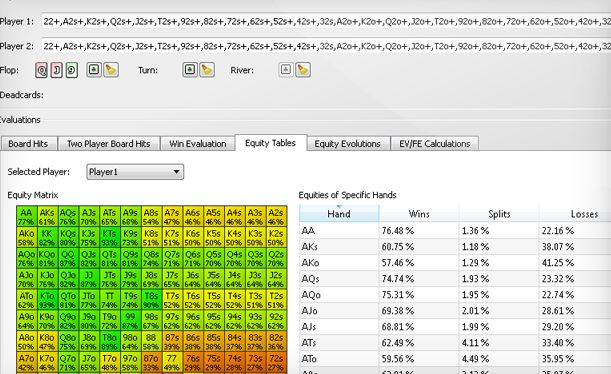Open the Selected Player dropdown

click(135, 172)
